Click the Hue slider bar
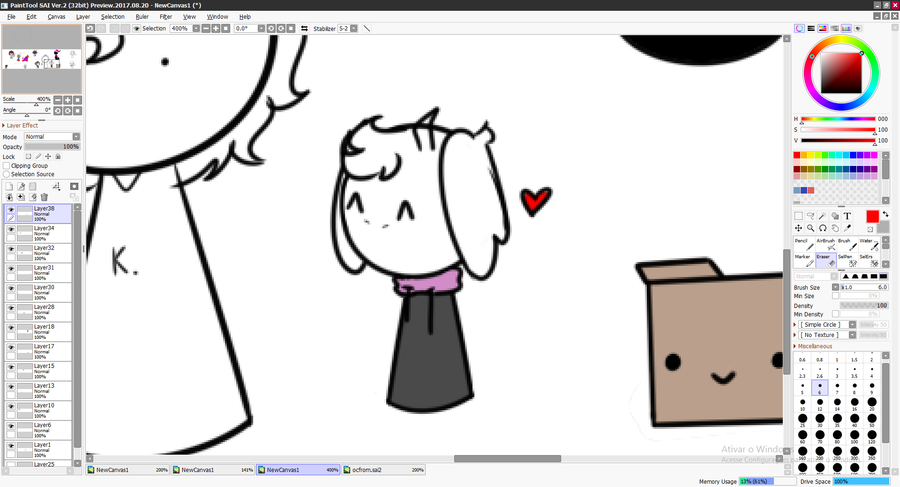 (838, 119)
